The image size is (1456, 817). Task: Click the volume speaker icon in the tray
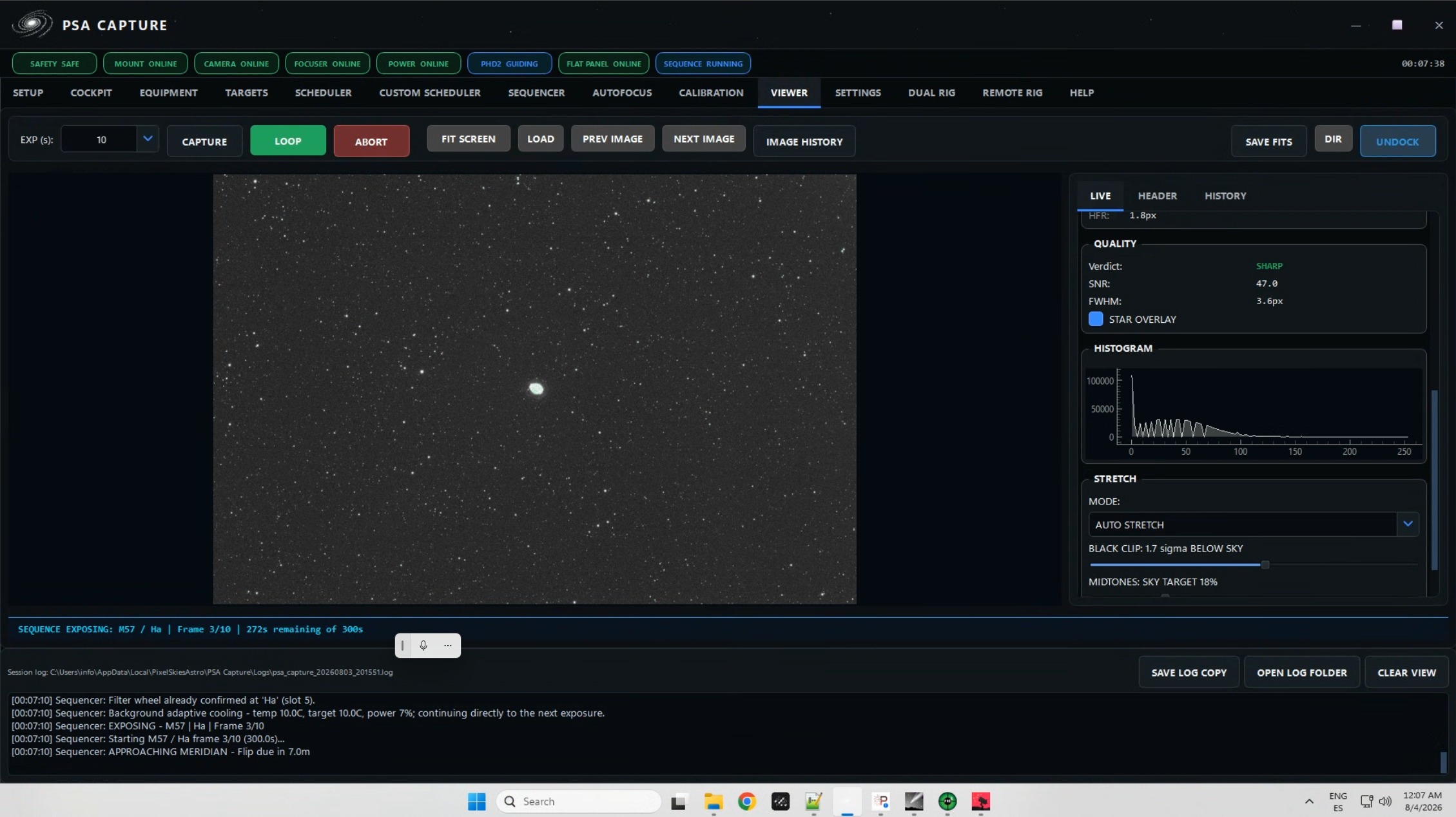(x=1385, y=802)
